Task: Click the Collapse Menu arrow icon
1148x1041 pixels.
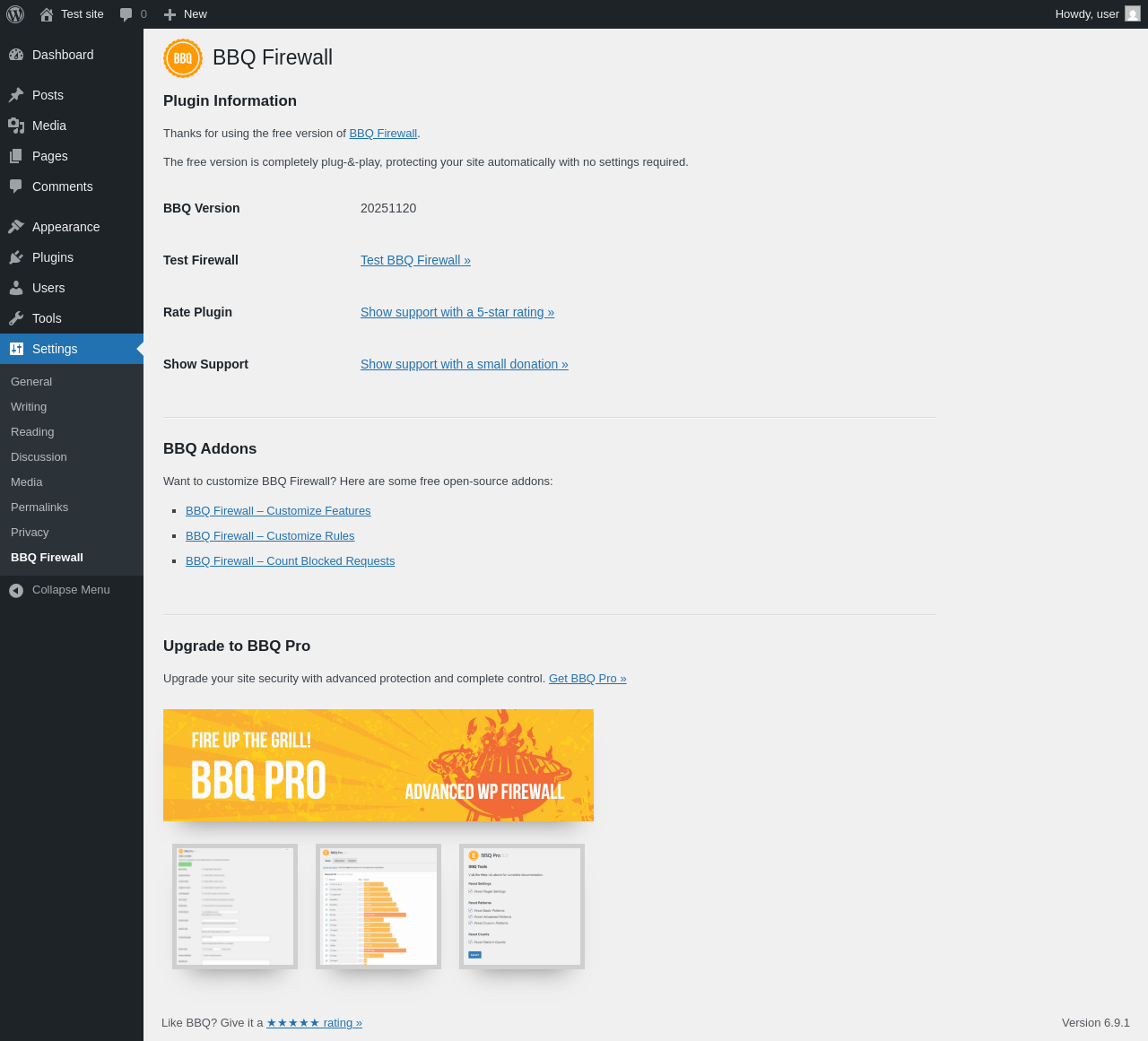Action: tap(16, 590)
